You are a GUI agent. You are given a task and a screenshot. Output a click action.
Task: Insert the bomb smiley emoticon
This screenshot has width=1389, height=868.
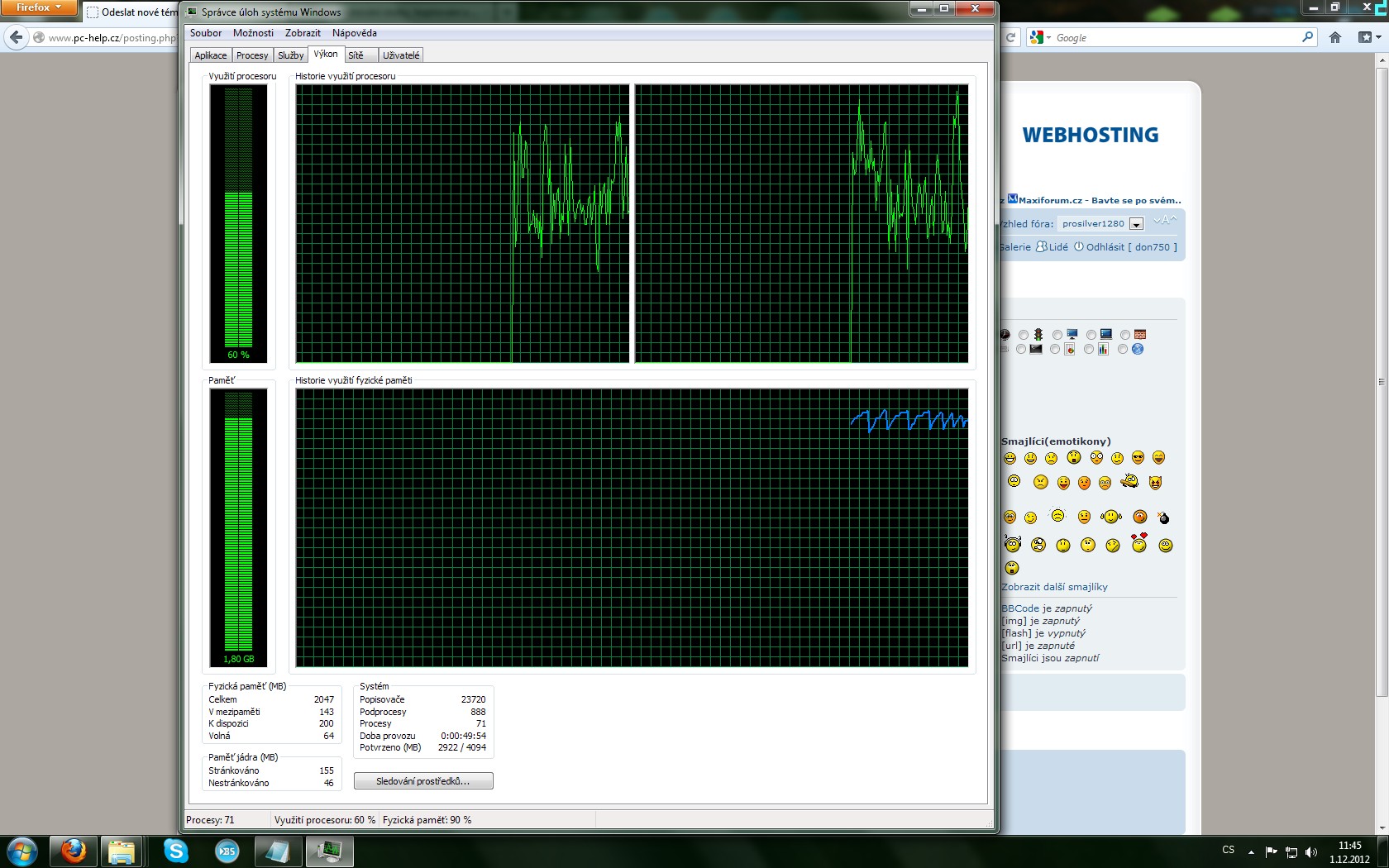click(x=1164, y=518)
